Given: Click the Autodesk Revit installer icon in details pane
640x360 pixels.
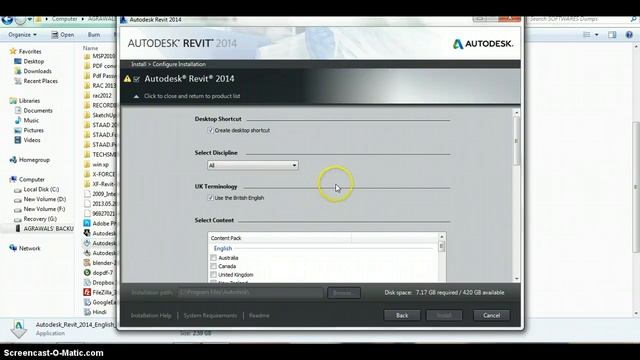Looking at the screenshot, I should point(18,329).
